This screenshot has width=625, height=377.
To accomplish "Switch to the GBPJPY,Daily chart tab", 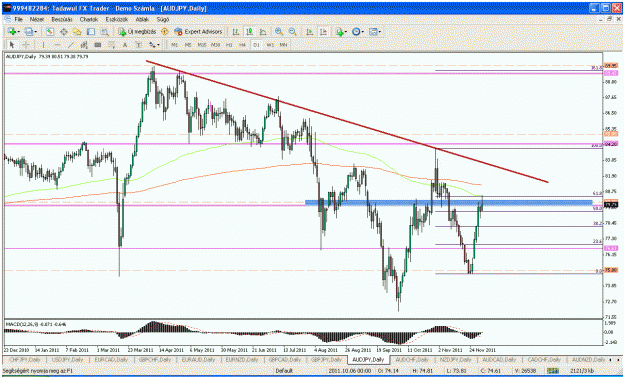I will coord(326,359).
